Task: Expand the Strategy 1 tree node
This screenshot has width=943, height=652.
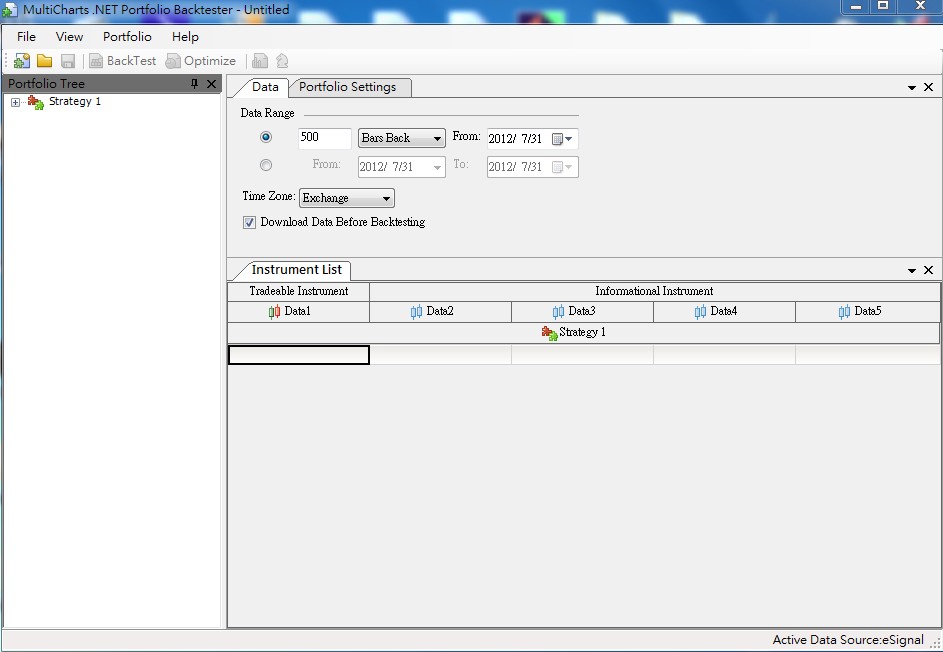Action: click(x=16, y=102)
